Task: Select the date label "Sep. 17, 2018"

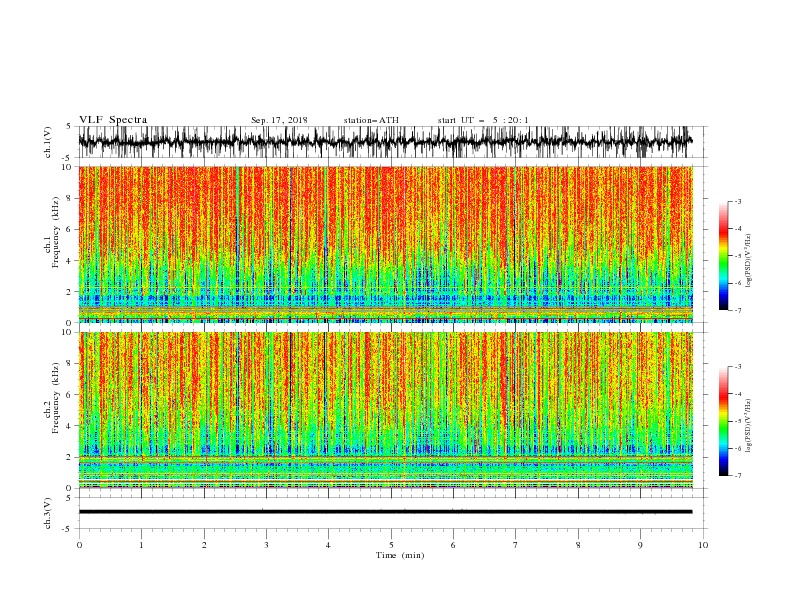Action: point(279,120)
